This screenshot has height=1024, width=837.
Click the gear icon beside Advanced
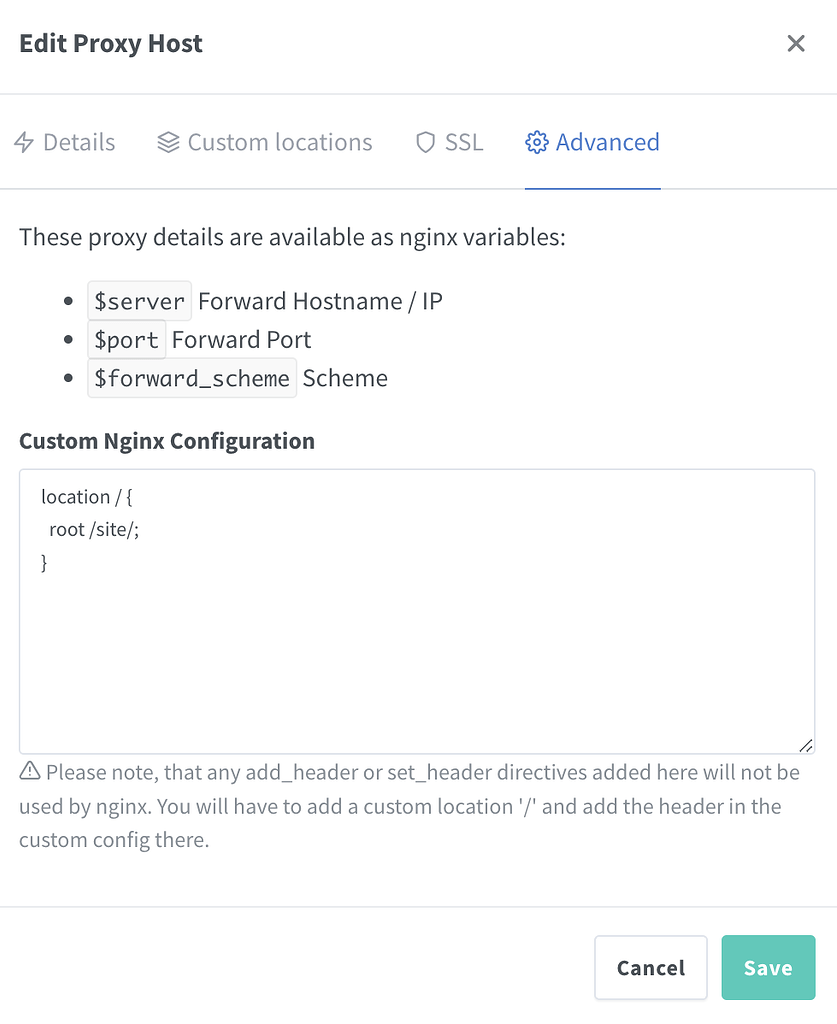(537, 143)
